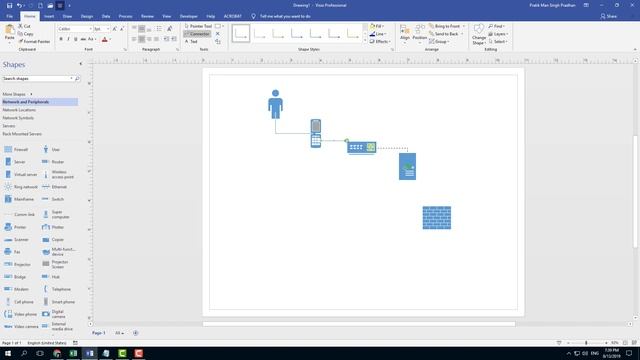Select the Cell phone stencil shape

[19, 302]
